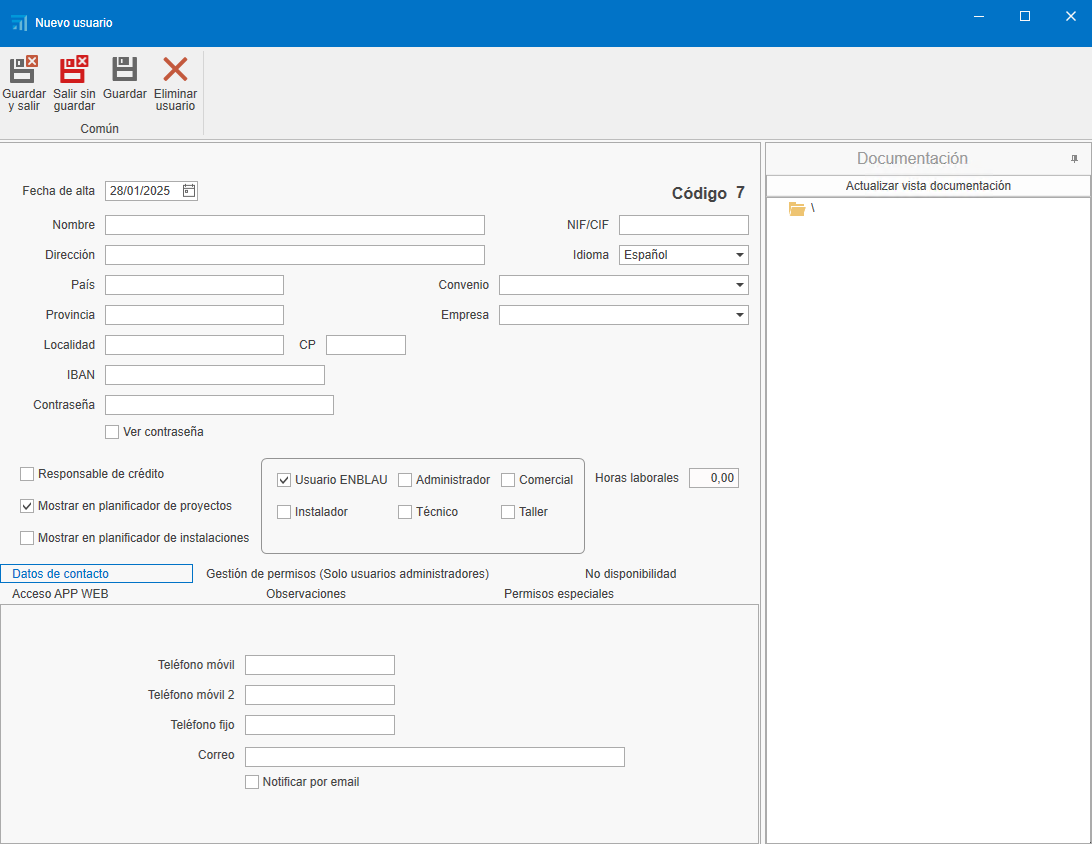The height and width of the screenshot is (844, 1092).
Task: Enable Notificar por email checkbox
Action: [252, 782]
